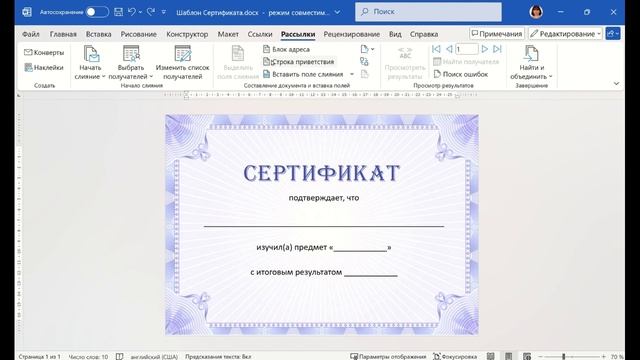Switch to Read Mode view icon
640x360 pixels.
(x=491, y=356)
